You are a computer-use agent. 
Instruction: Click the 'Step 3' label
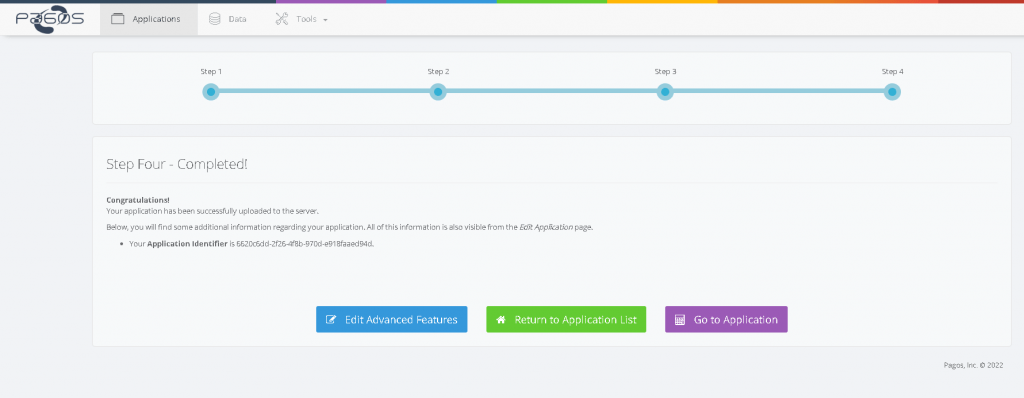point(665,72)
